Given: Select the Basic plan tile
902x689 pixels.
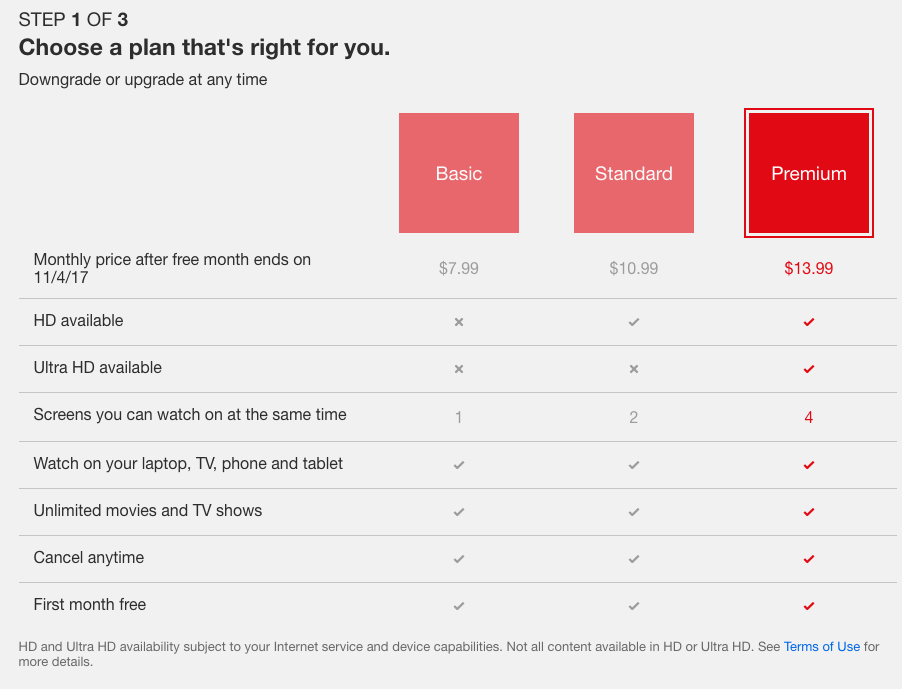Looking at the screenshot, I should pyautogui.click(x=458, y=173).
